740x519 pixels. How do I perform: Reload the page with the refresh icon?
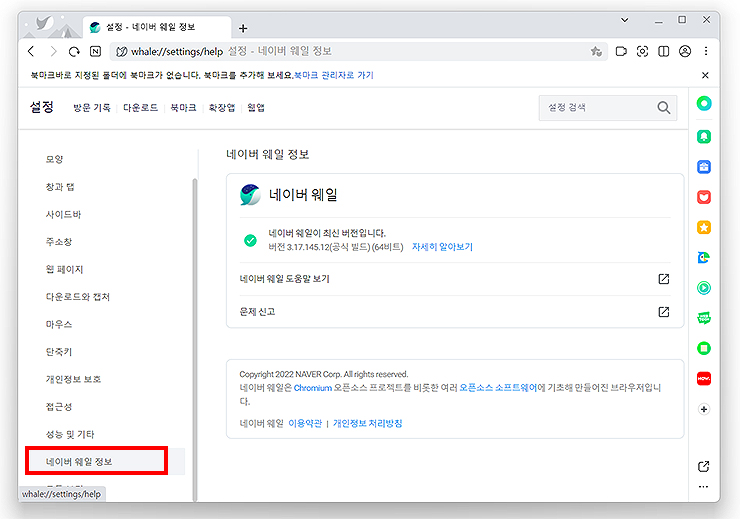tap(74, 51)
